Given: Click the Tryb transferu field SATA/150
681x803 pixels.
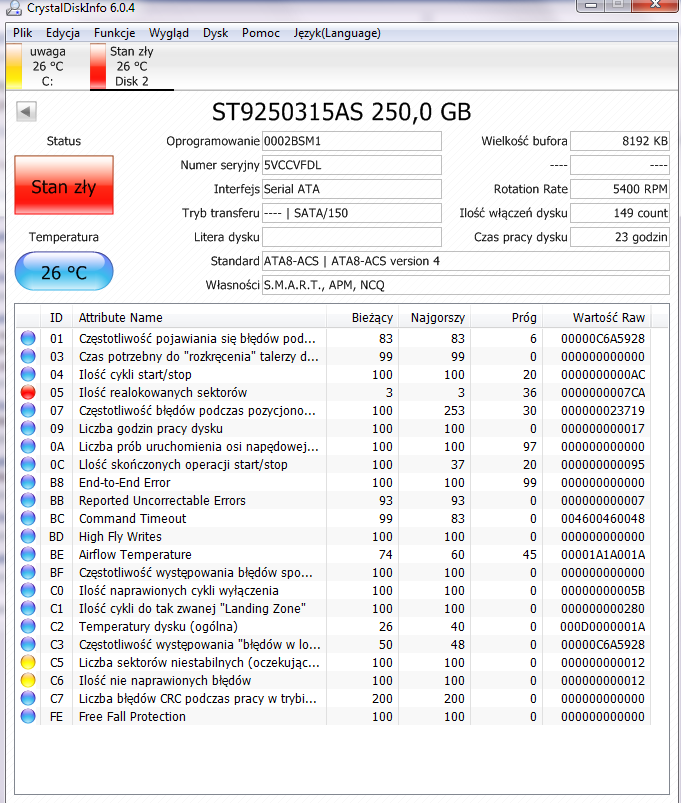Looking at the screenshot, I should click(x=352, y=213).
